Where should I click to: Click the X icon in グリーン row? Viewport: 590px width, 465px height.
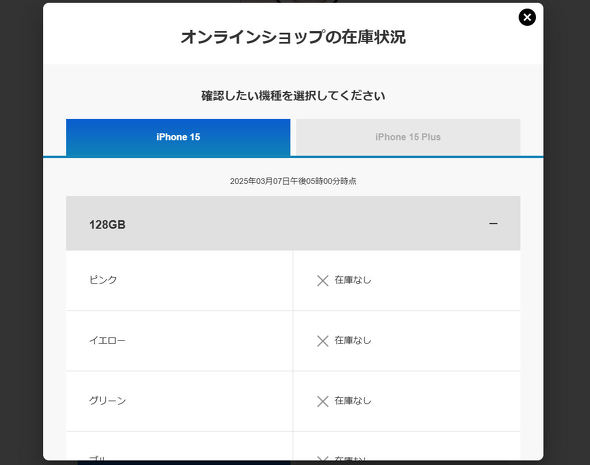point(322,401)
